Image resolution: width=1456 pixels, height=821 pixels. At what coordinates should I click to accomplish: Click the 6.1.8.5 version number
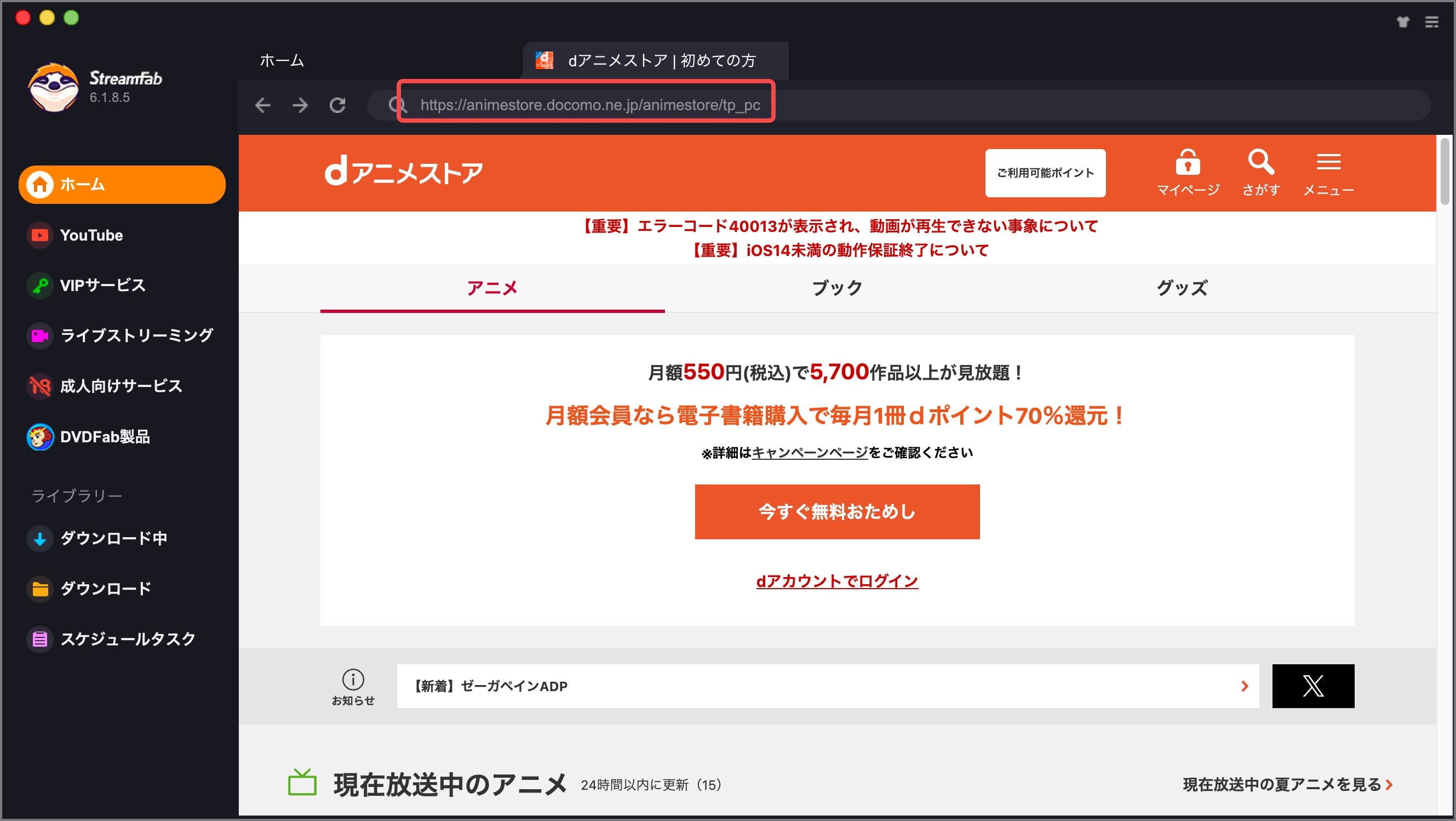[110, 98]
